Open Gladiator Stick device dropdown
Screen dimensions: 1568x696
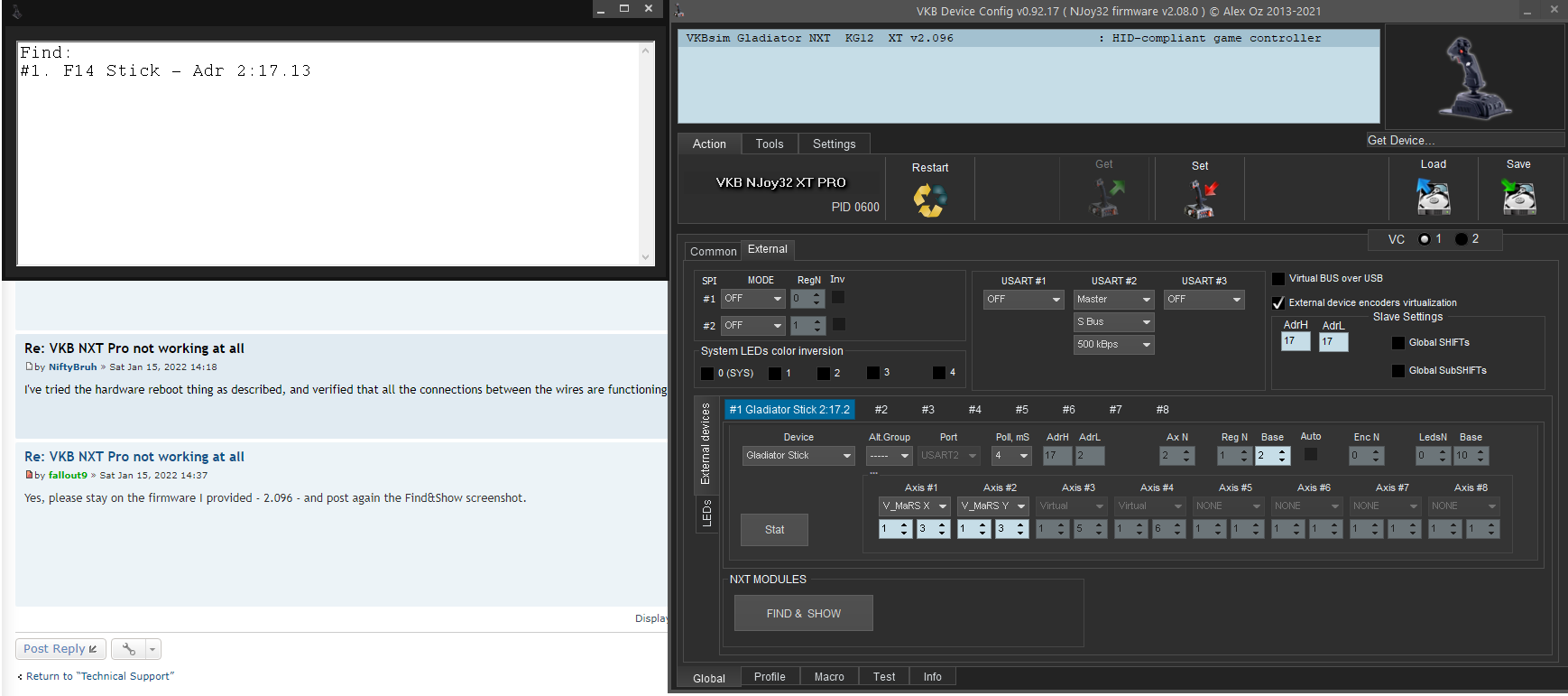point(798,456)
